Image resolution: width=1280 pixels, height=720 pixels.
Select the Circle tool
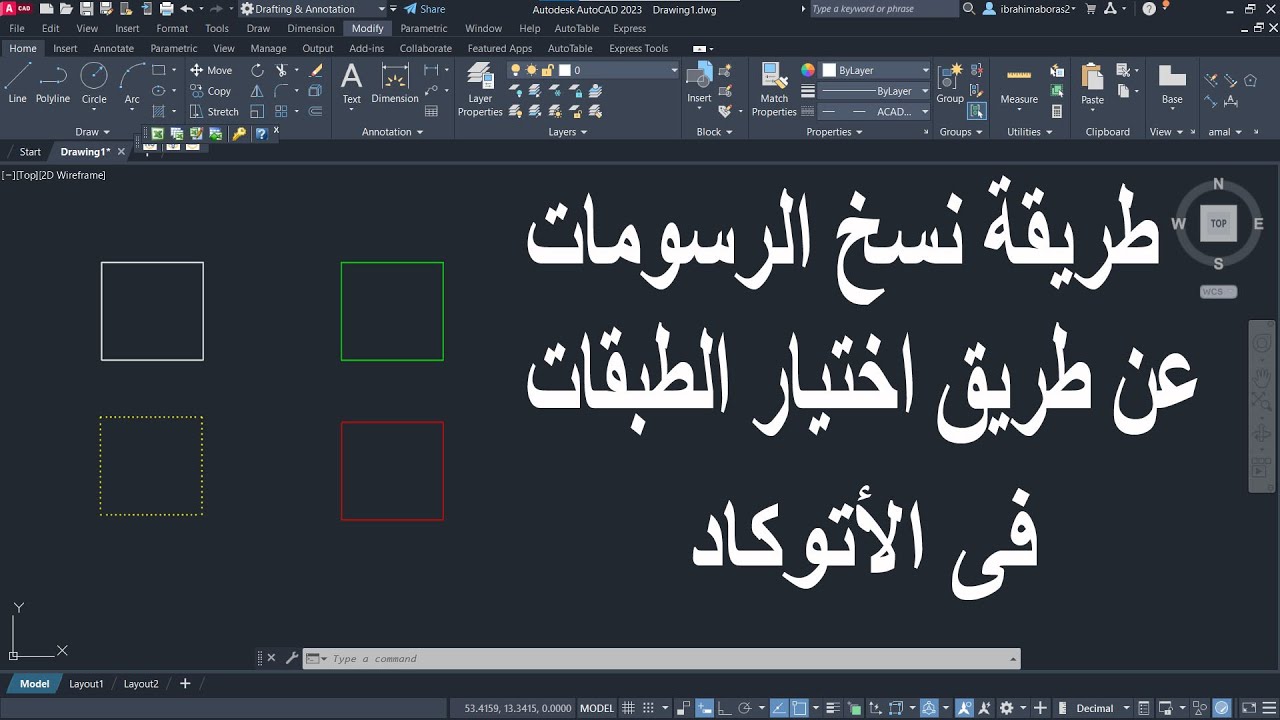(x=94, y=83)
